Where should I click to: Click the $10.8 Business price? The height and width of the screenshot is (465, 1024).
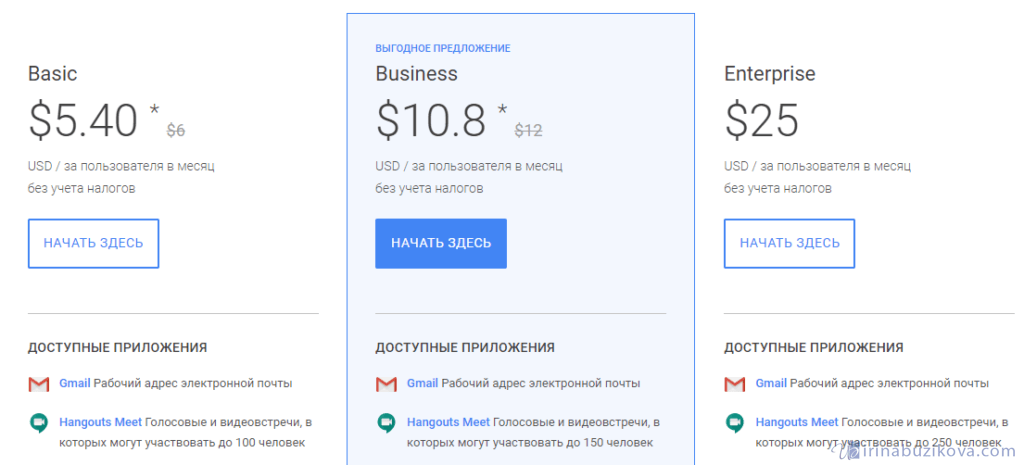[x=432, y=121]
